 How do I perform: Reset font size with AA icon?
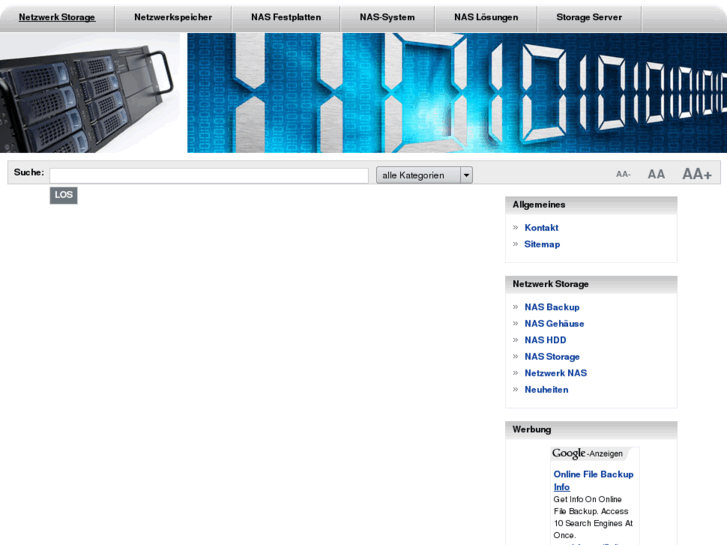656,174
